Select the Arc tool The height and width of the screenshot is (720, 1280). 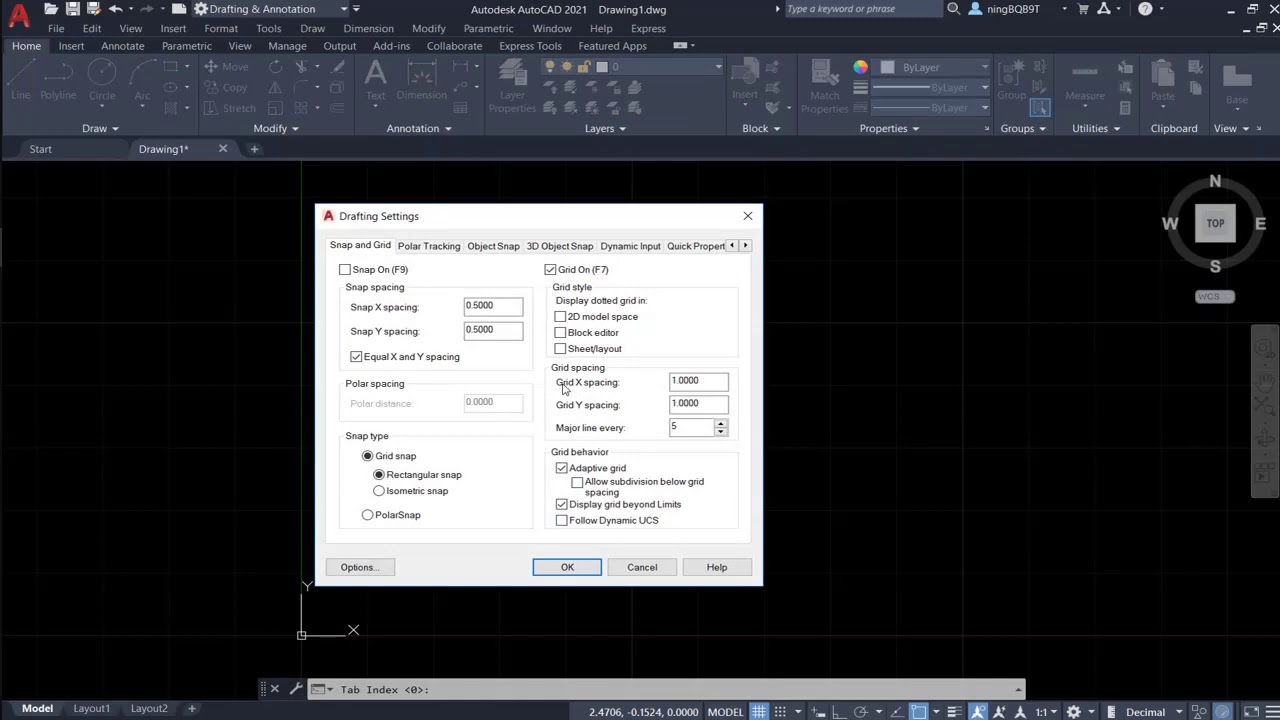143,79
